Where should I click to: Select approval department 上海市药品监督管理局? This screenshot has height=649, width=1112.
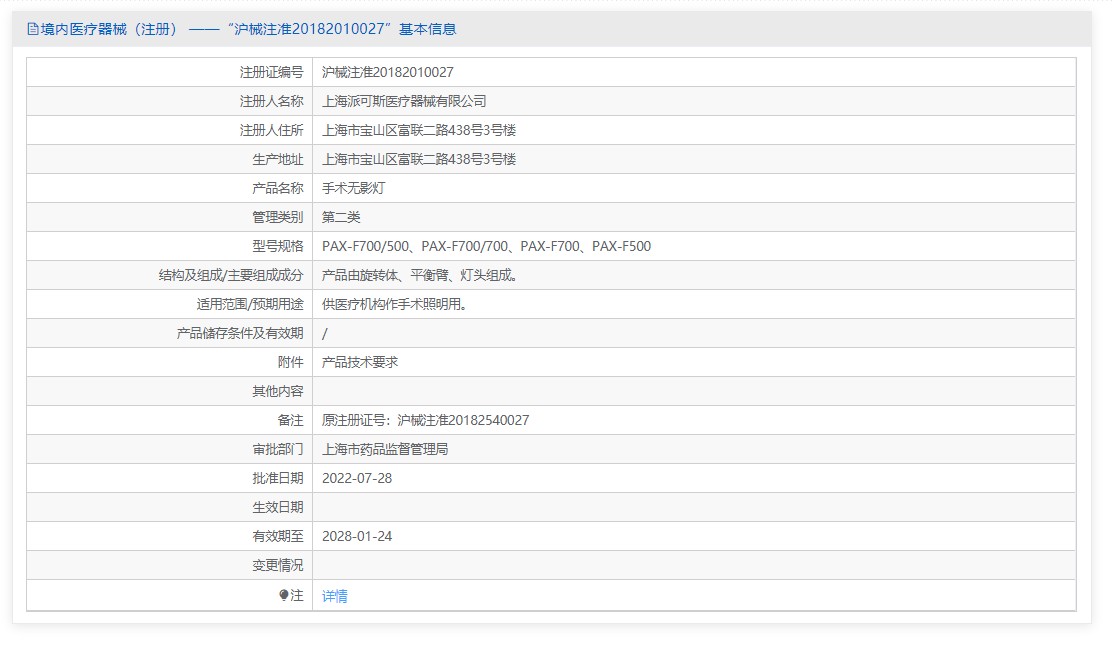(x=385, y=450)
